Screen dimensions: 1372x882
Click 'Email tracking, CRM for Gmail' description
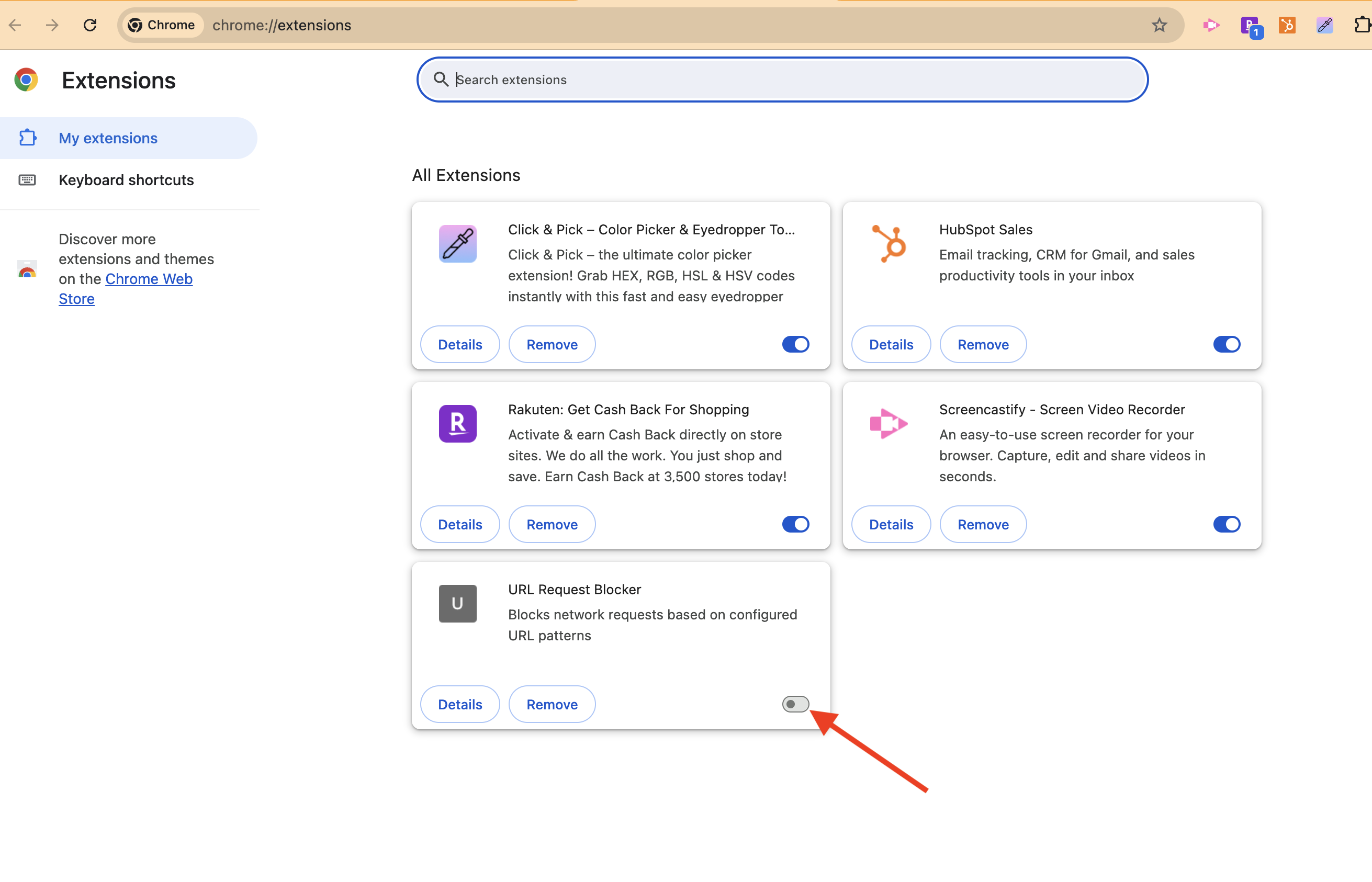(1066, 265)
